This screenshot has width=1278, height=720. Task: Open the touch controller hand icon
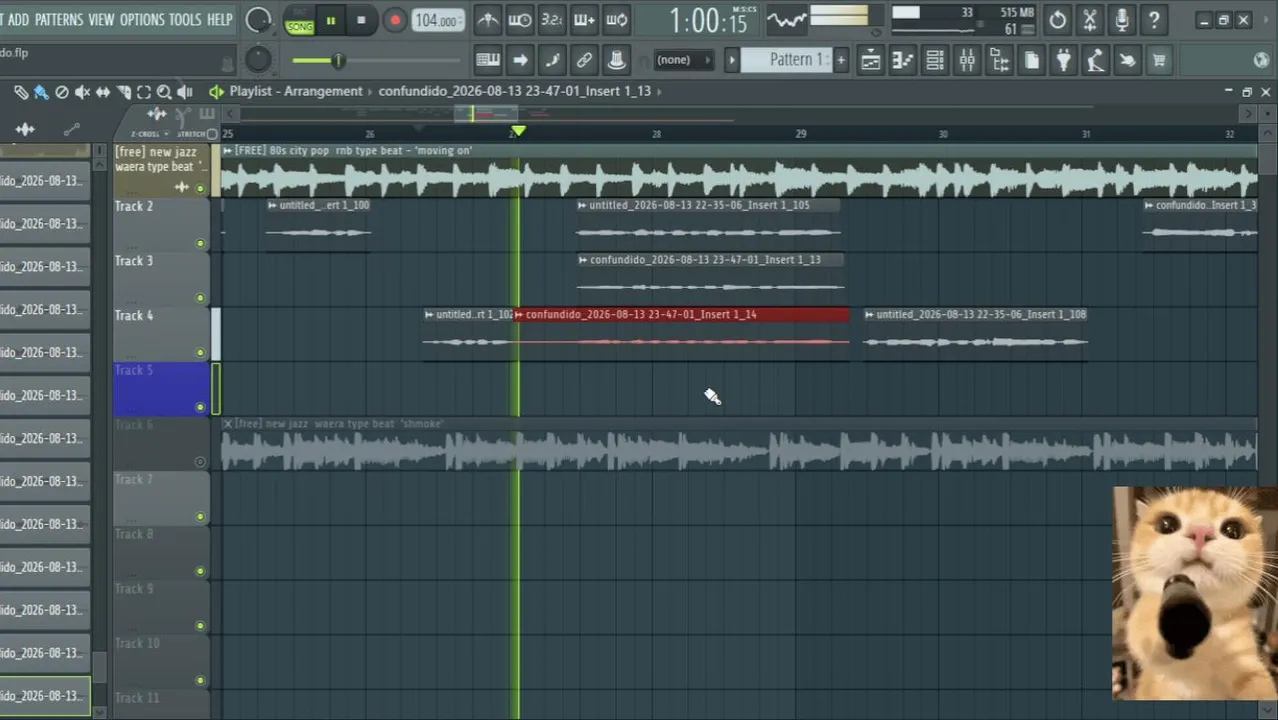[1127, 60]
